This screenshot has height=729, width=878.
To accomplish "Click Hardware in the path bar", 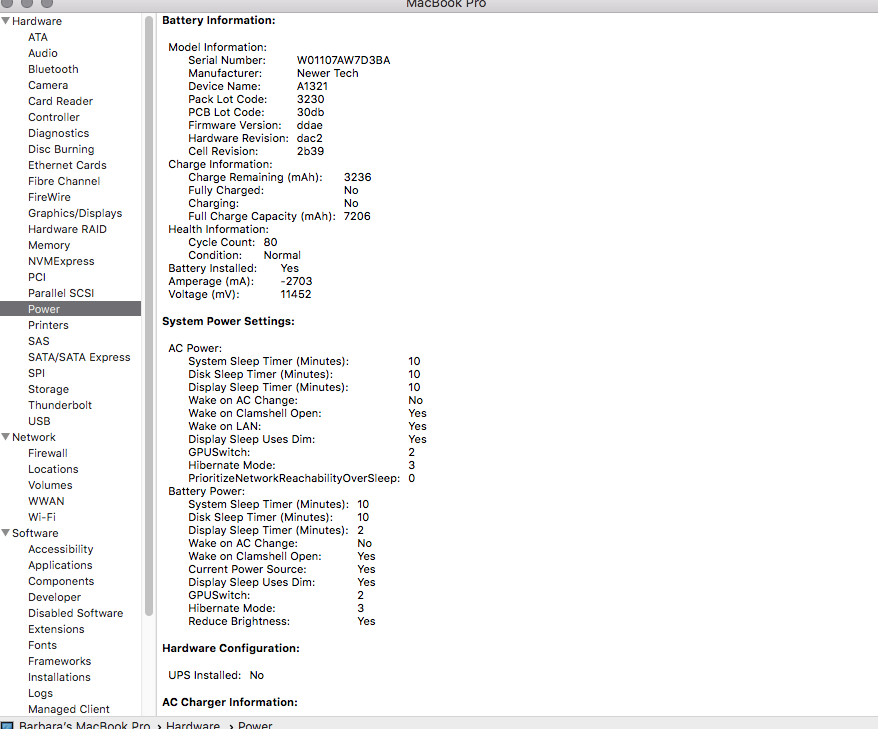I will [x=193, y=725].
